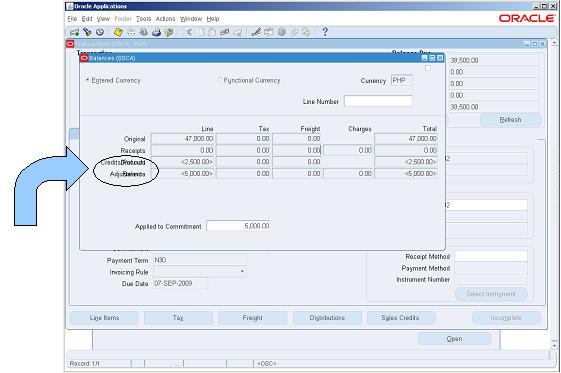Click the New record toolbar icon
Image resolution: width=561 pixels, height=373 pixels.
coord(75,32)
